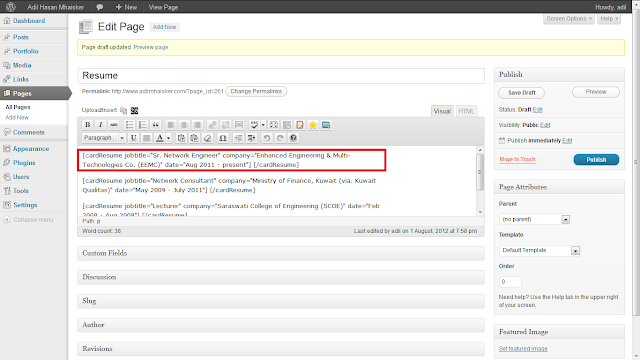Paste from Word

coord(195,138)
